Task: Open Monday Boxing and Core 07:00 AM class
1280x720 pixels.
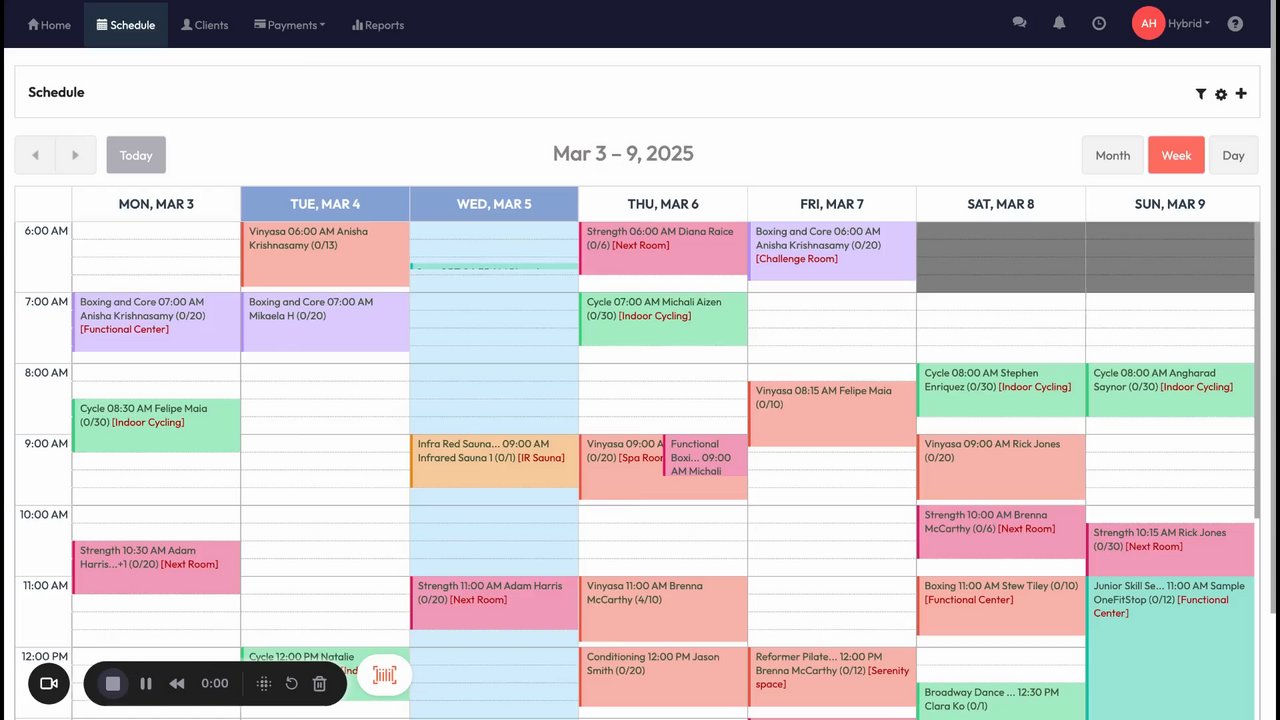Action: coord(156,322)
